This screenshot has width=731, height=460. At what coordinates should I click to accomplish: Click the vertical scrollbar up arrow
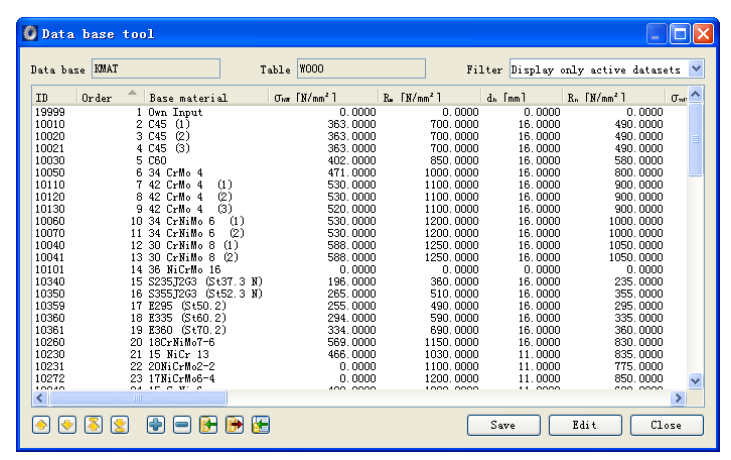[695, 95]
